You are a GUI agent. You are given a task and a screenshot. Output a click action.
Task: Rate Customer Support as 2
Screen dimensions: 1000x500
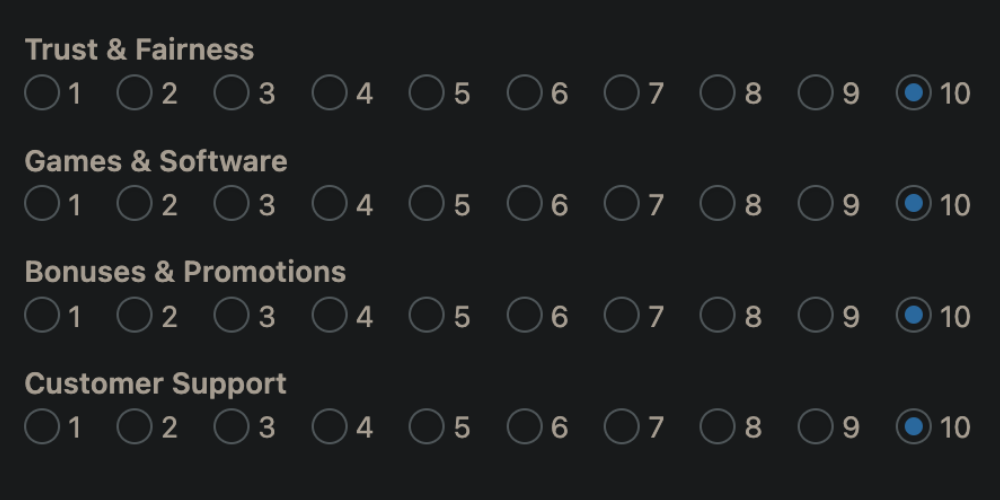tap(134, 428)
